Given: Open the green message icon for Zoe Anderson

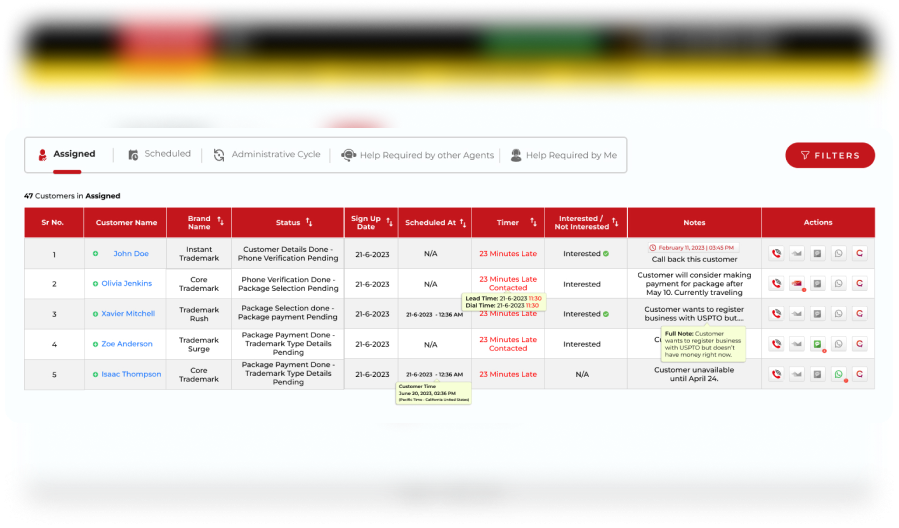Looking at the screenshot, I should (818, 344).
